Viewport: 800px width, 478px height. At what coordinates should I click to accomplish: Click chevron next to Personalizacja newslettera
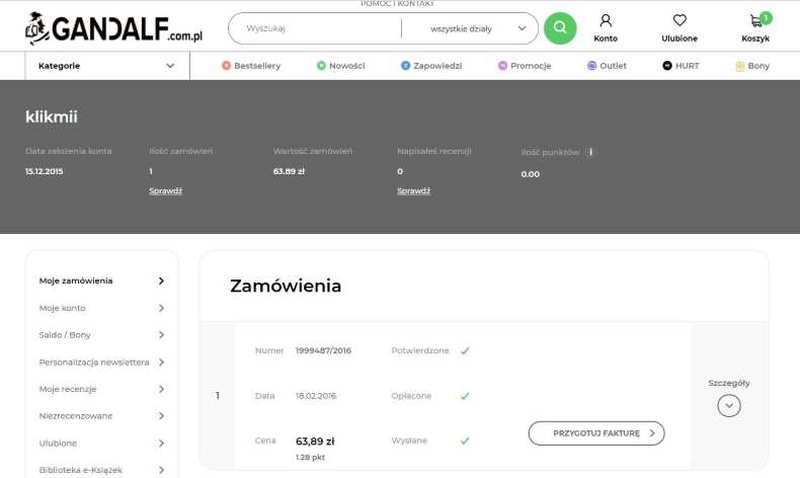[161, 362]
